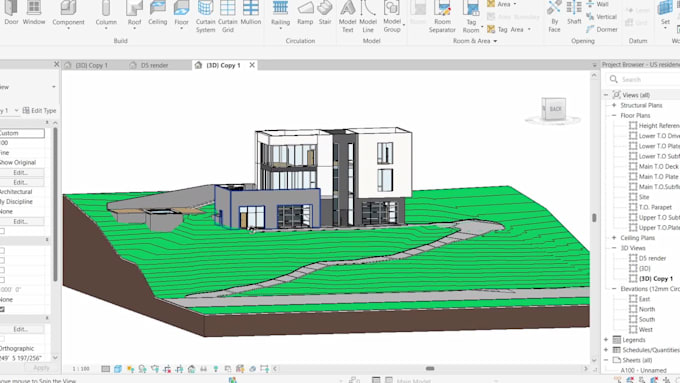Screen dimensions: 680x383
Task: Click the Edit Type button
Action: pos(39,111)
